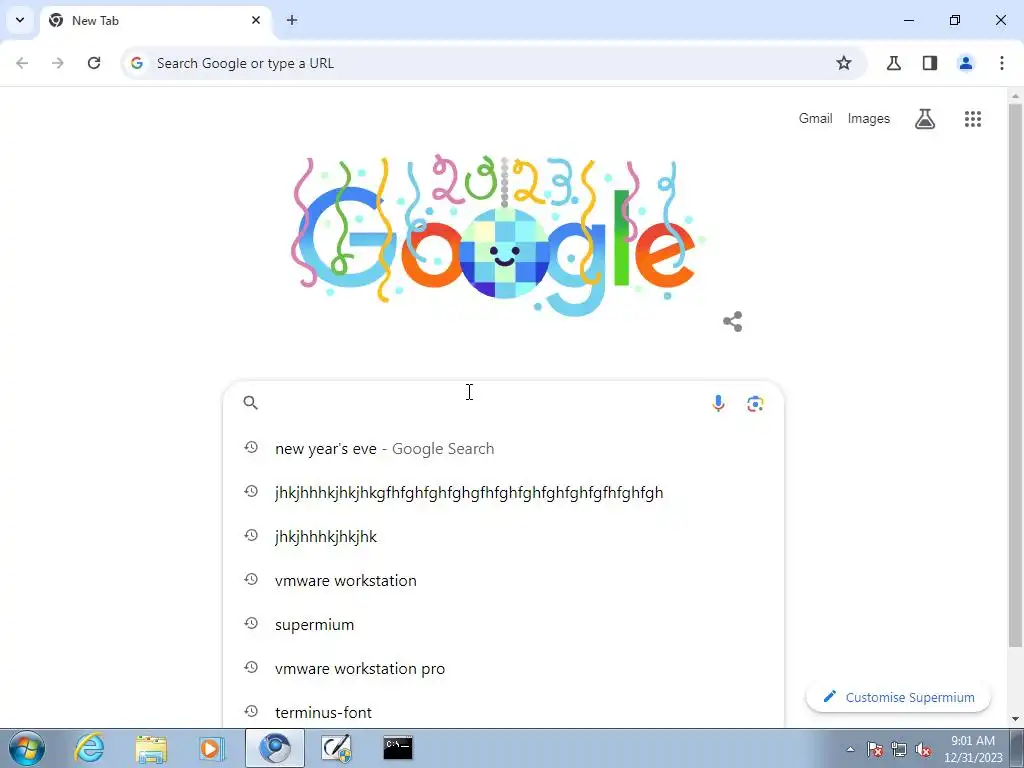Select the New Tab tab
1024x768 pixels.
point(155,21)
